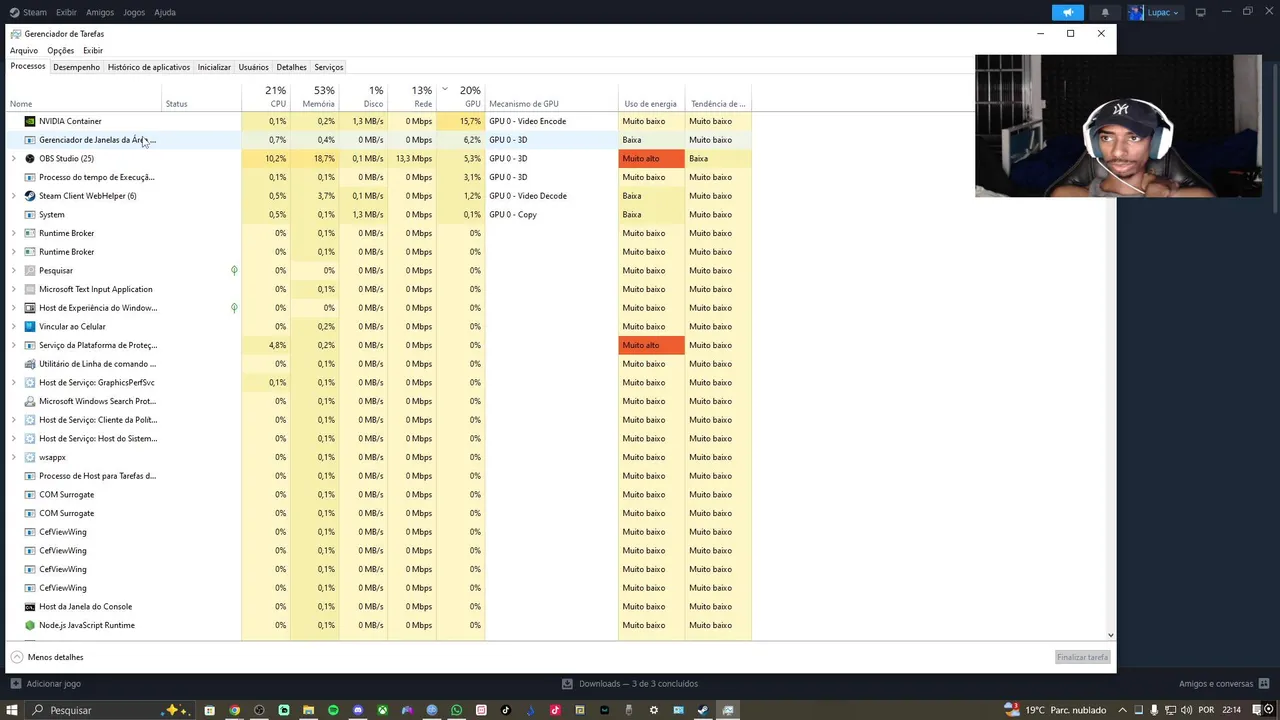This screenshot has height=720, width=1280.
Task: Open Discord from the taskbar
Action: [x=358, y=710]
